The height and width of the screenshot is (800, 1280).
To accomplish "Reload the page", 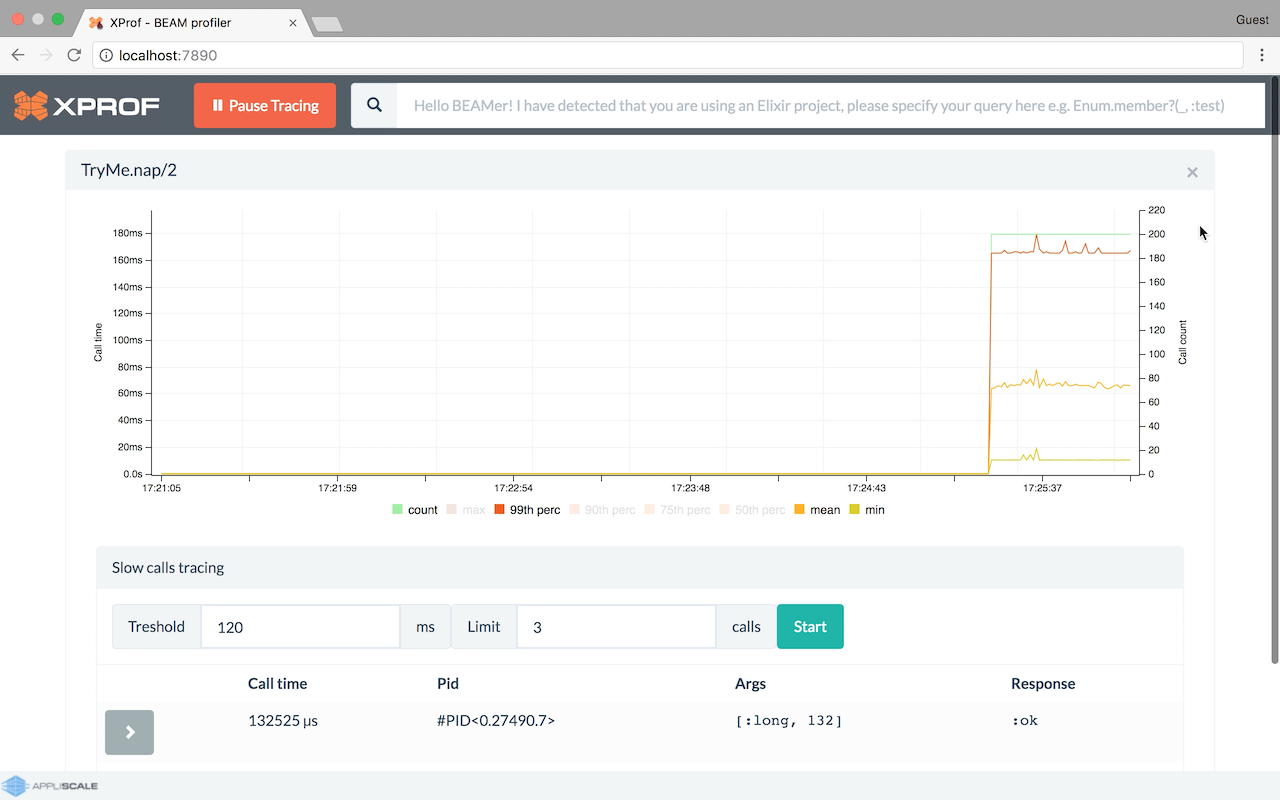I will [74, 55].
